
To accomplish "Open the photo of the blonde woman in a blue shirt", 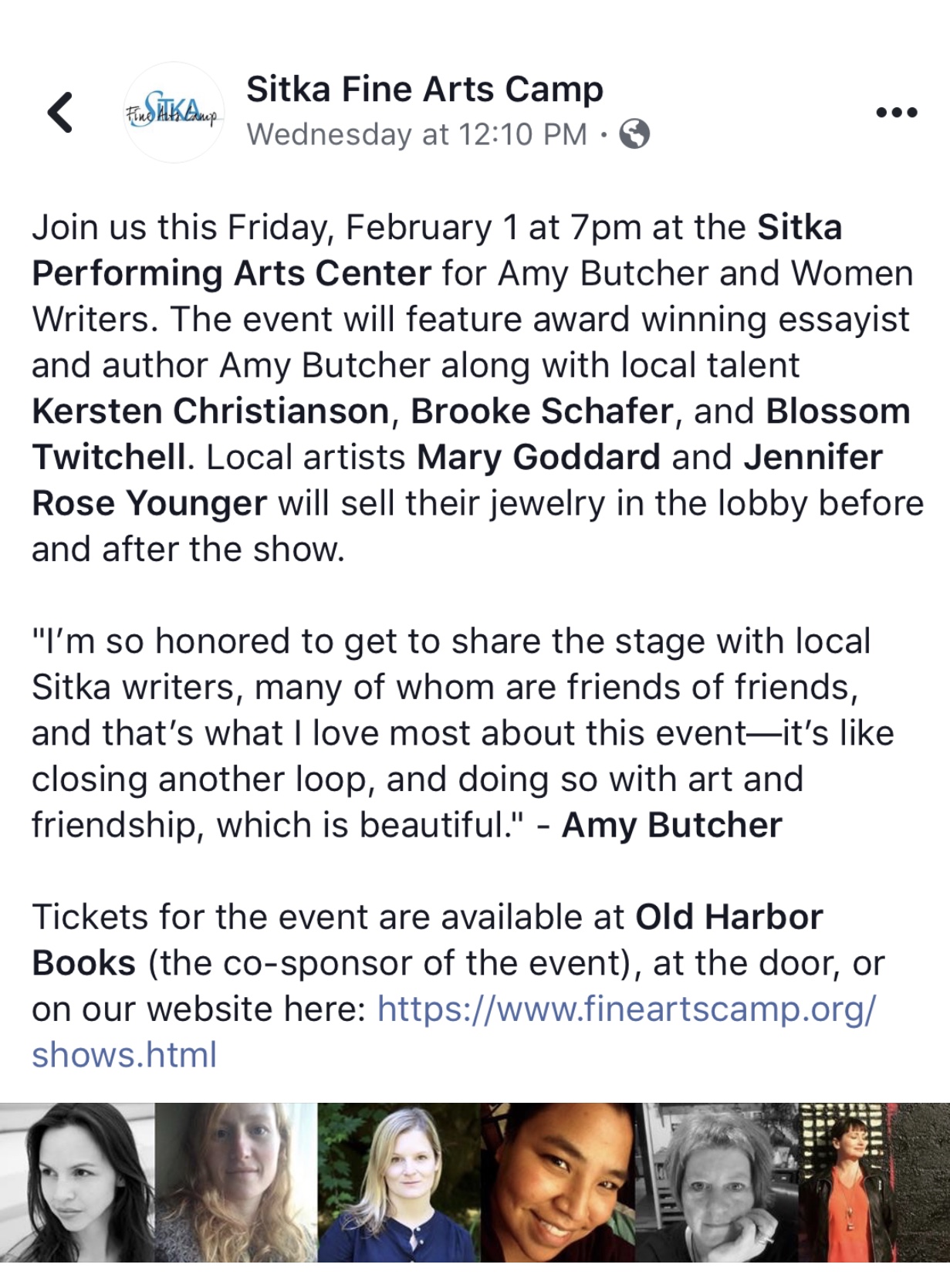I will pyautogui.click(x=399, y=1182).
